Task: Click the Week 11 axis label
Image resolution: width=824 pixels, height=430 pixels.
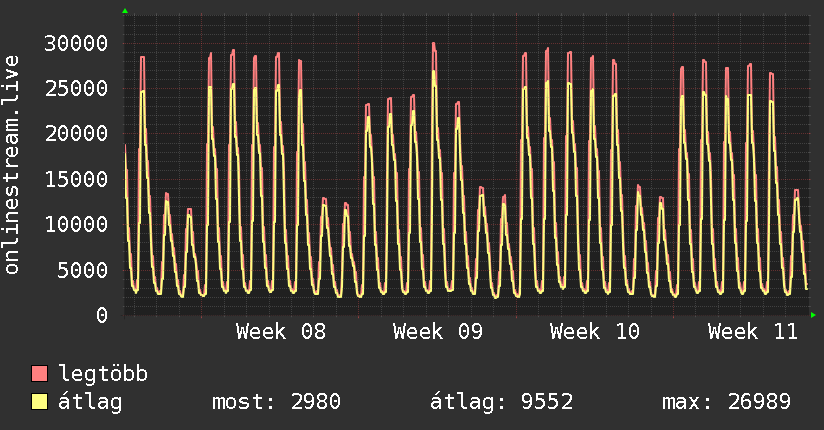Action: [x=753, y=332]
